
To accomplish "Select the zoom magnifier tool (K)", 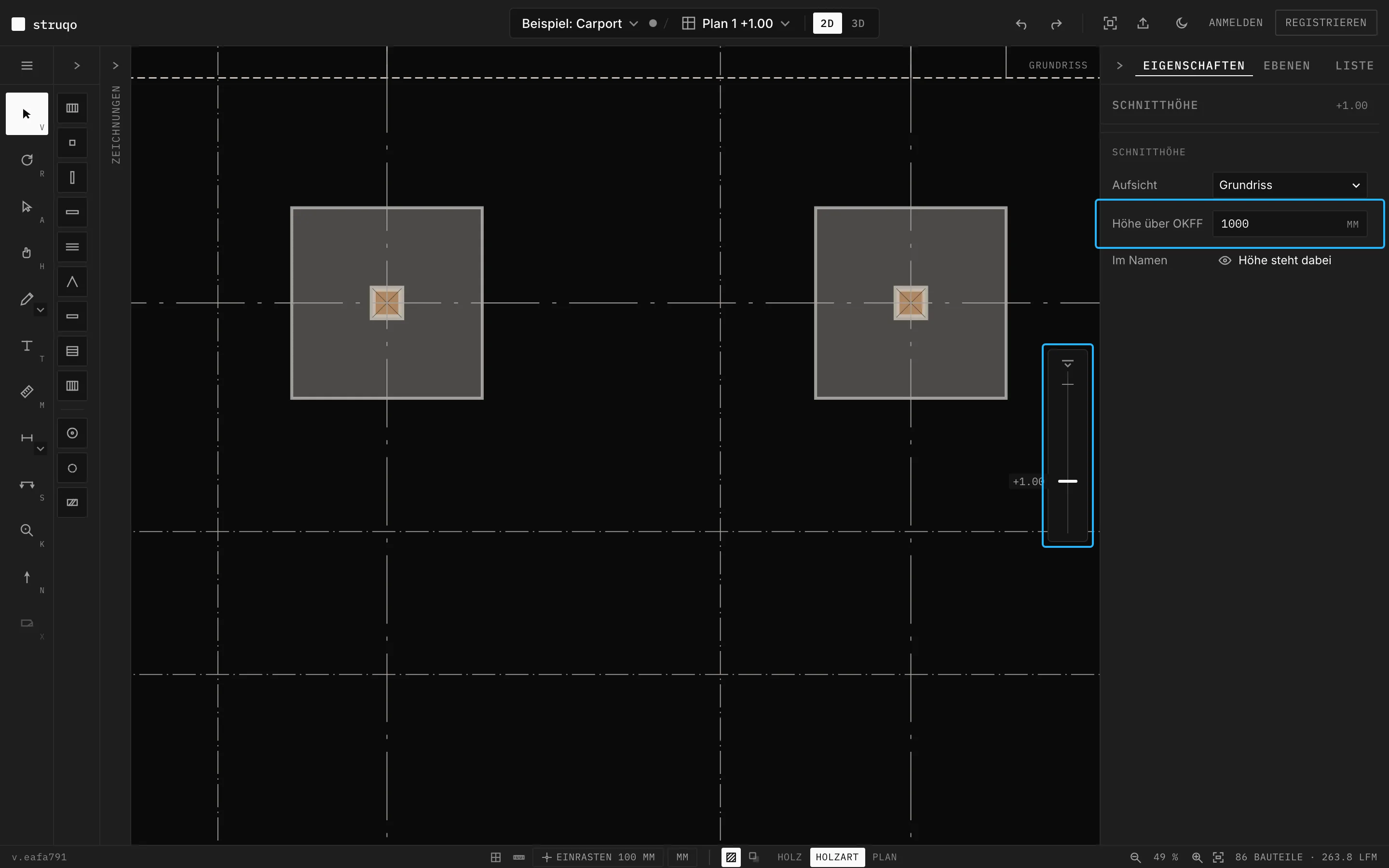I will point(27,530).
